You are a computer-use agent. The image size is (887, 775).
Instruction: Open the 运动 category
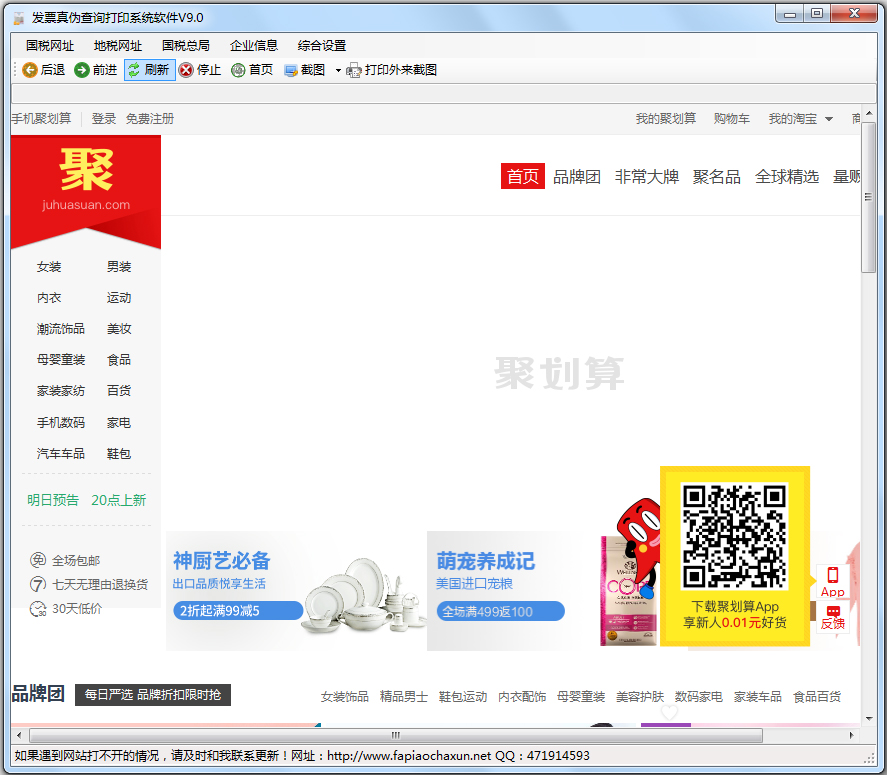click(x=119, y=298)
